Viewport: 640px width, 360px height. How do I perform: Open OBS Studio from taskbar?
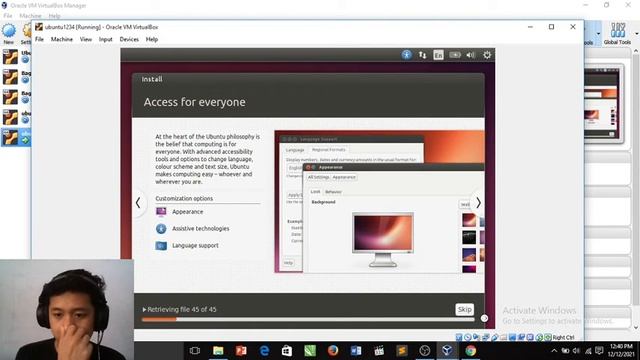[424, 351]
